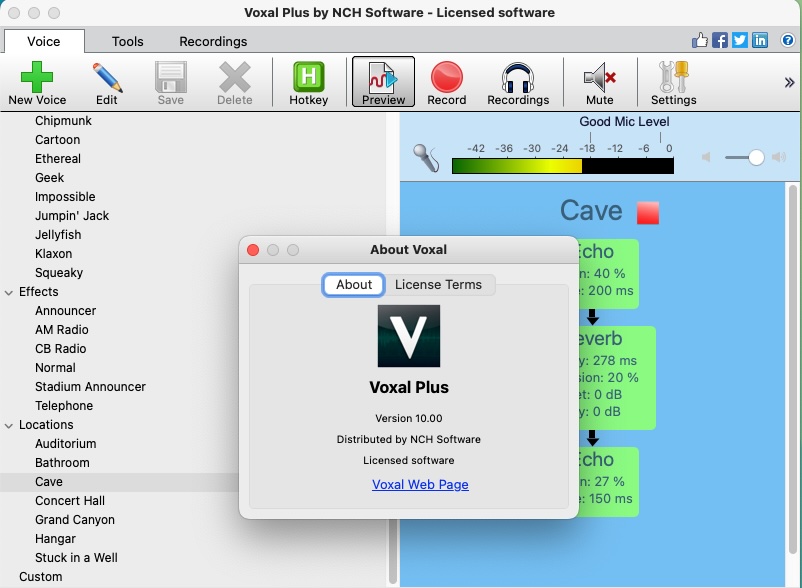
Task: Switch to the Recordings tab
Action: click(x=213, y=41)
